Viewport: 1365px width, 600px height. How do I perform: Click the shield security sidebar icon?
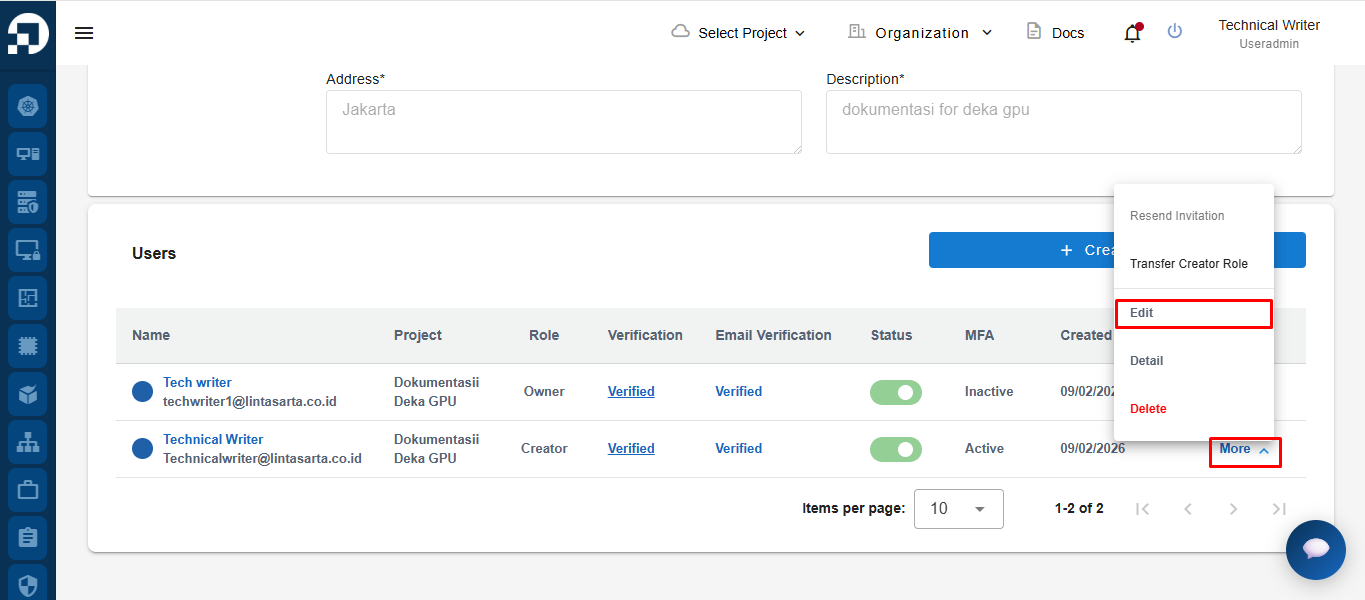[27, 584]
